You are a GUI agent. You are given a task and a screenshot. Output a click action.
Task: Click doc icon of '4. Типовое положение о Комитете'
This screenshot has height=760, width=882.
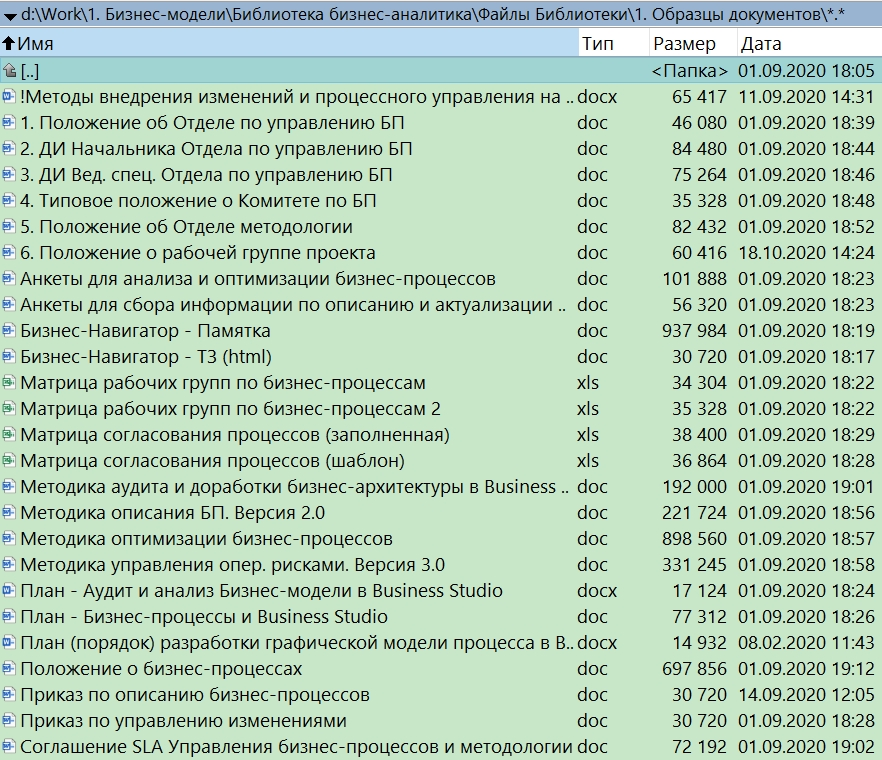[8, 200]
